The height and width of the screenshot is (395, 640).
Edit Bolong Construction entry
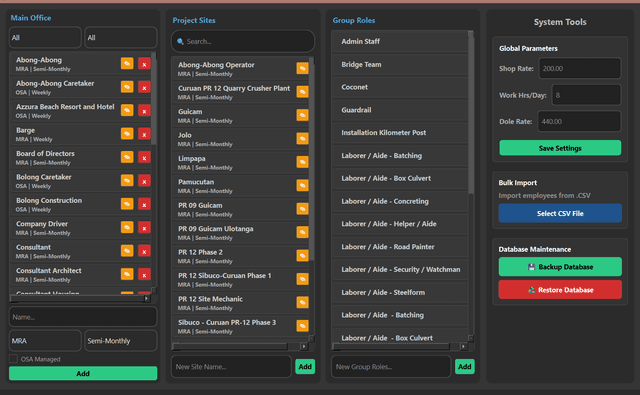click(127, 204)
